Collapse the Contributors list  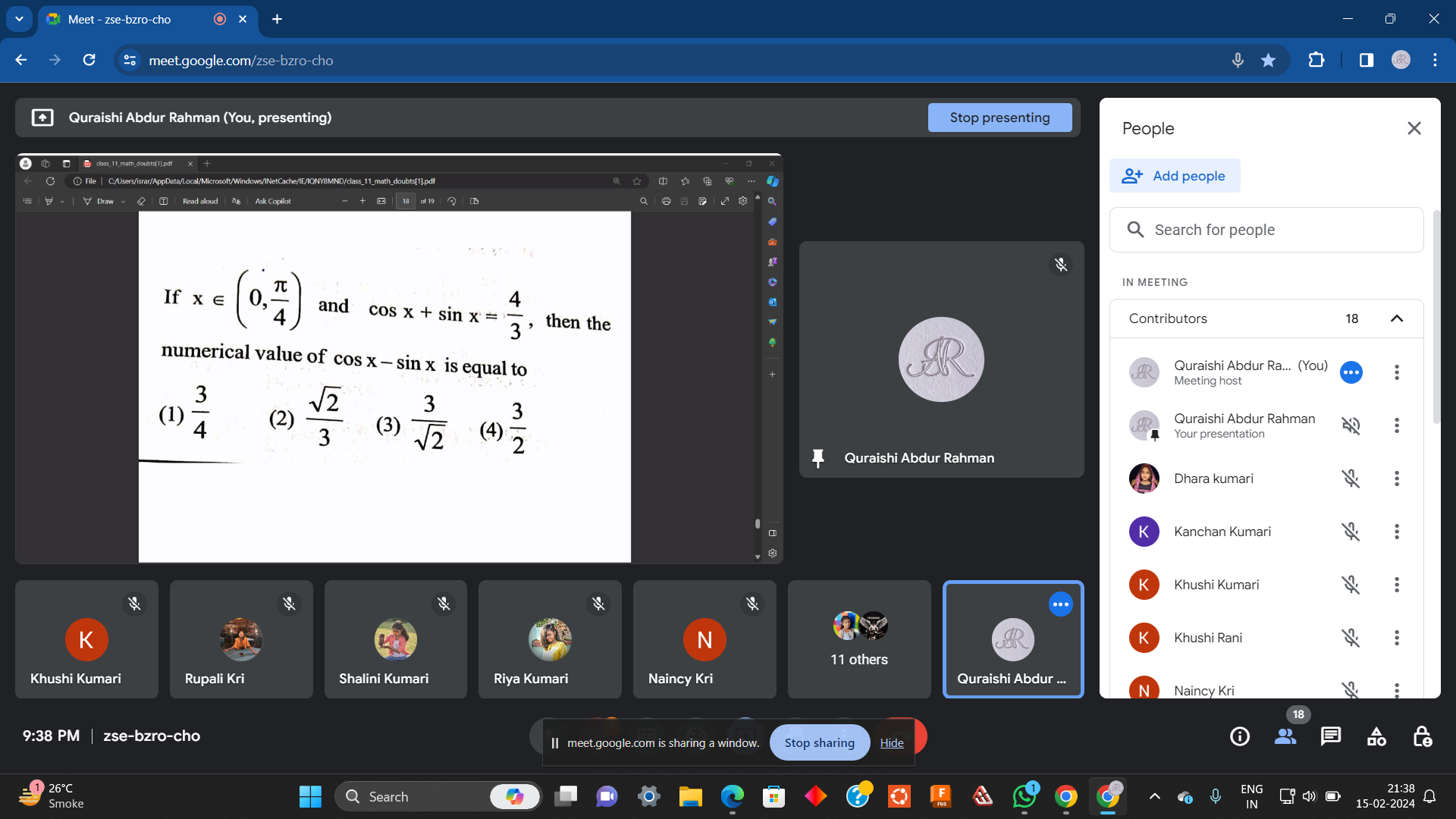click(1396, 318)
